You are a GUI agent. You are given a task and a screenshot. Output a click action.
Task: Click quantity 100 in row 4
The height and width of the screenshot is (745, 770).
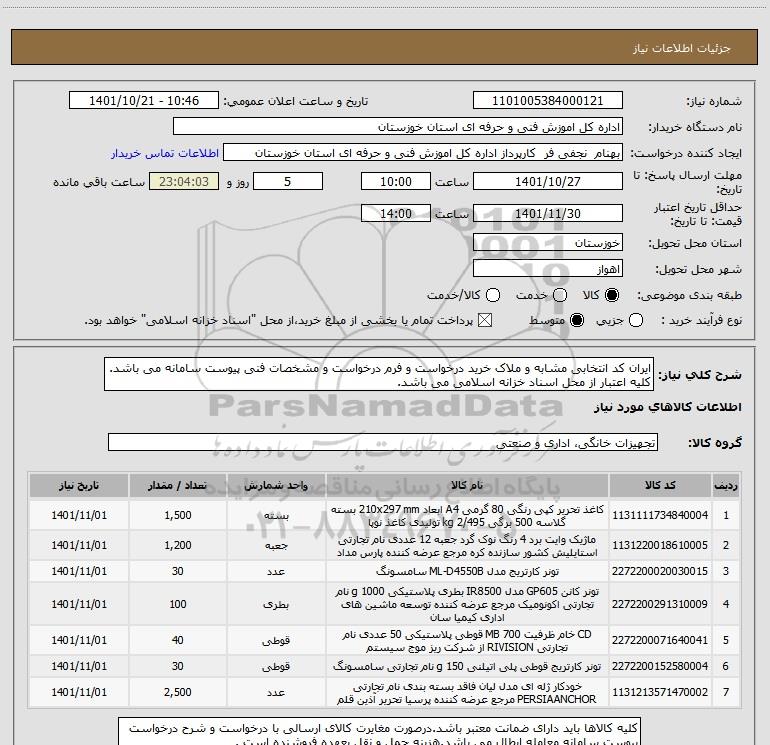(x=178, y=604)
